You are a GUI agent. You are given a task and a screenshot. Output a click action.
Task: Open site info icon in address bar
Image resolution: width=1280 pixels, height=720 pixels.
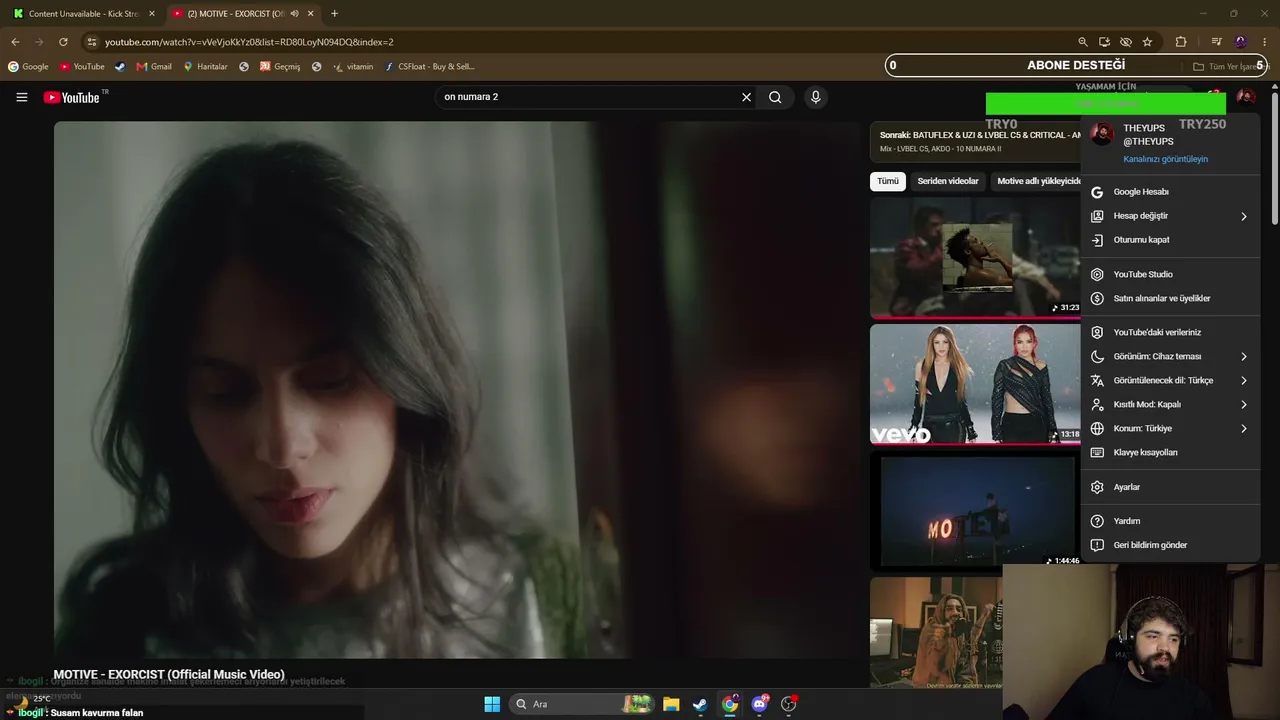point(92,42)
